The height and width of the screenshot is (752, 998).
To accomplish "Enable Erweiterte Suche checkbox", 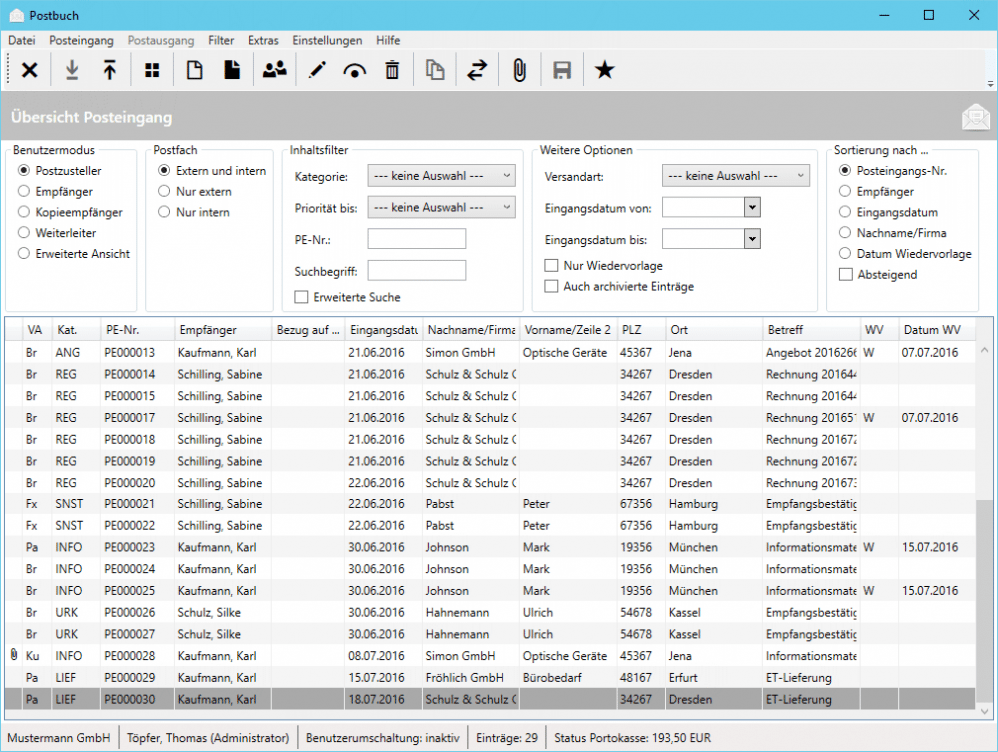I will click(302, 297).
